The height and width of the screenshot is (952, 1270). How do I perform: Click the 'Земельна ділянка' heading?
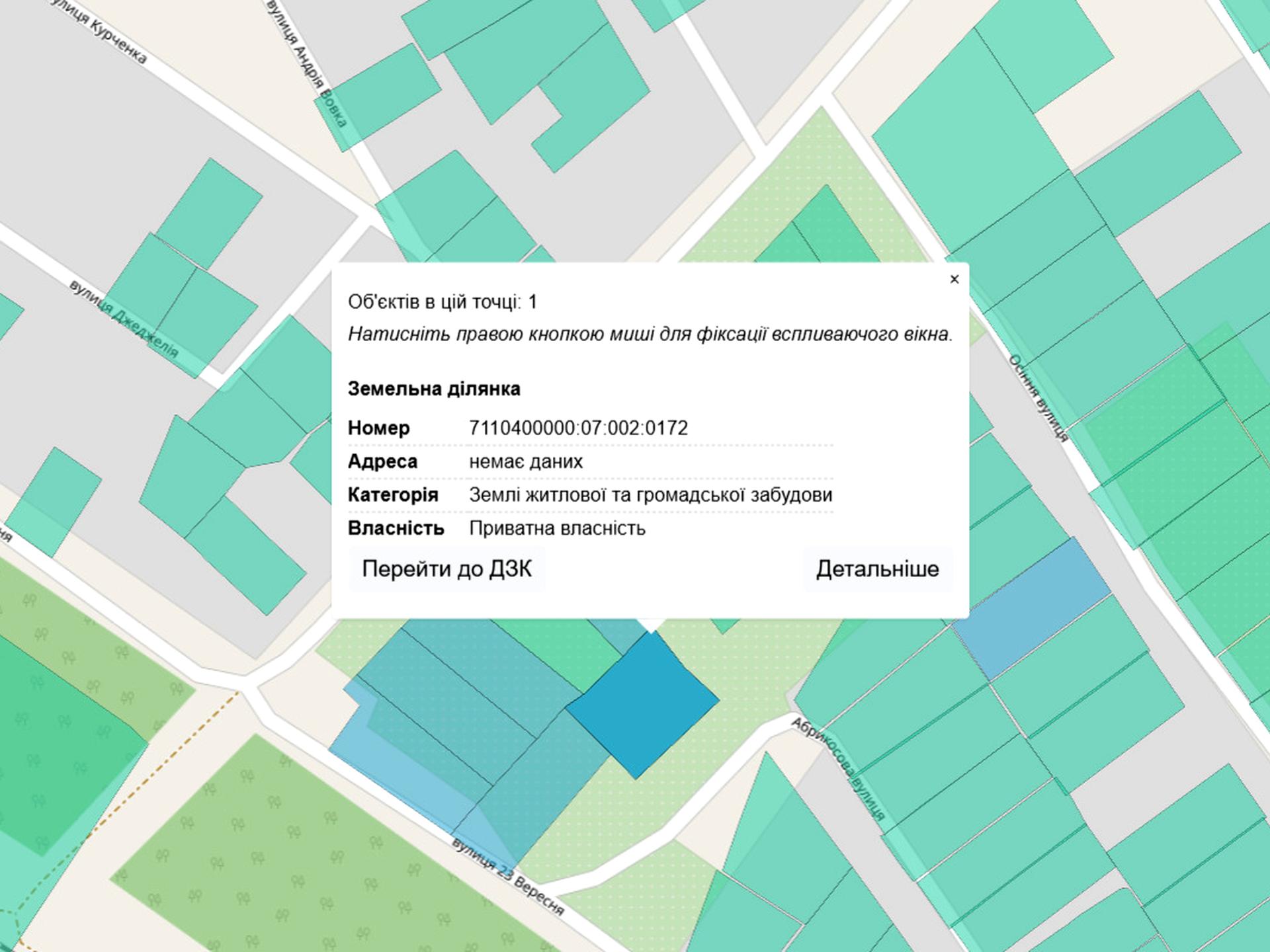[x=434, y=389]
